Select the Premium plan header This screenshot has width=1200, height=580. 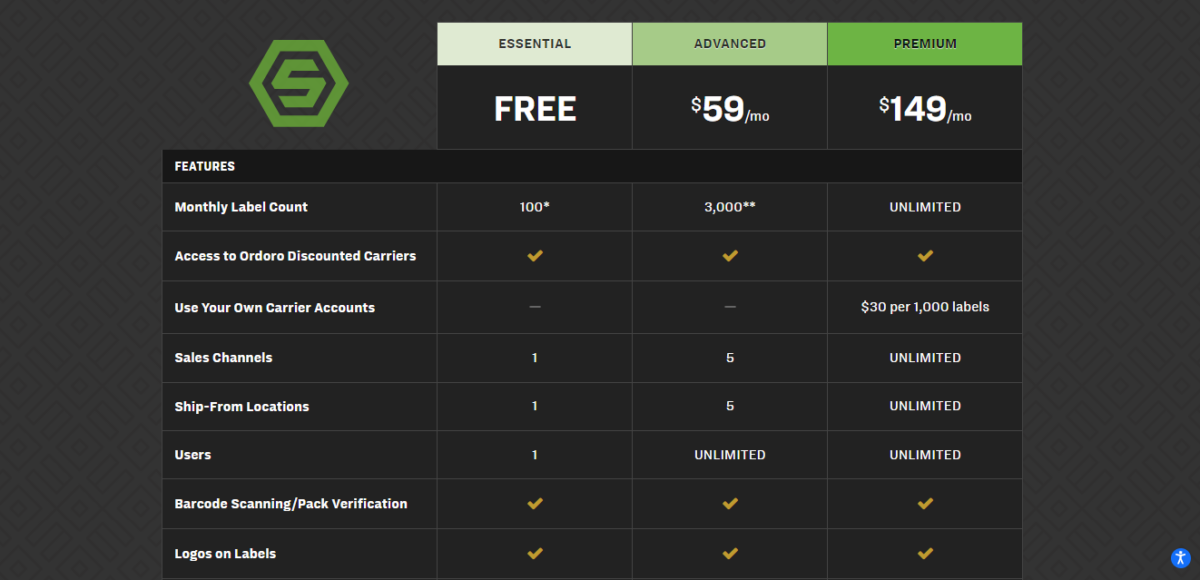pyautogui.click(x=925, y=44)
